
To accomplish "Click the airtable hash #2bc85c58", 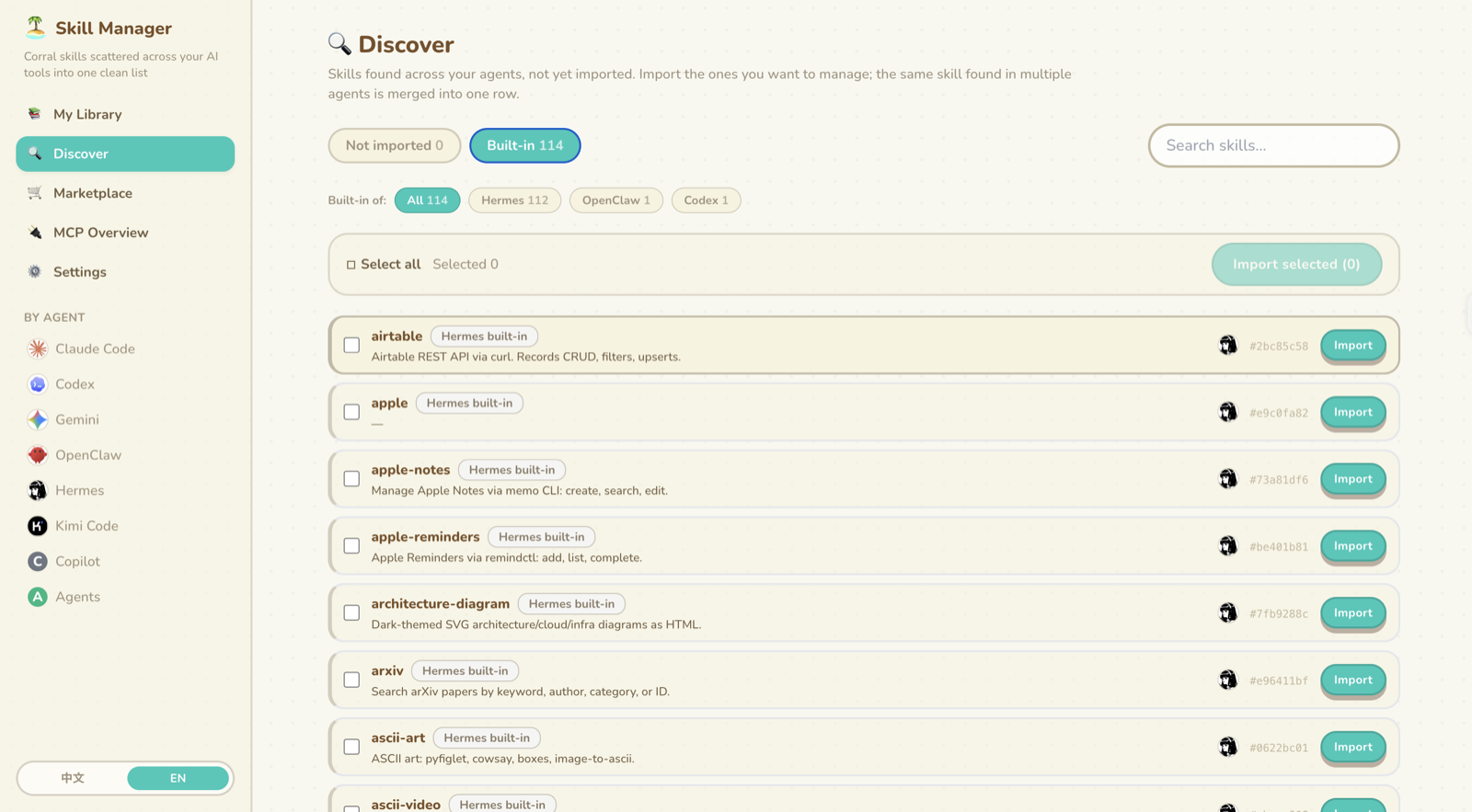I will [1278, 346].
